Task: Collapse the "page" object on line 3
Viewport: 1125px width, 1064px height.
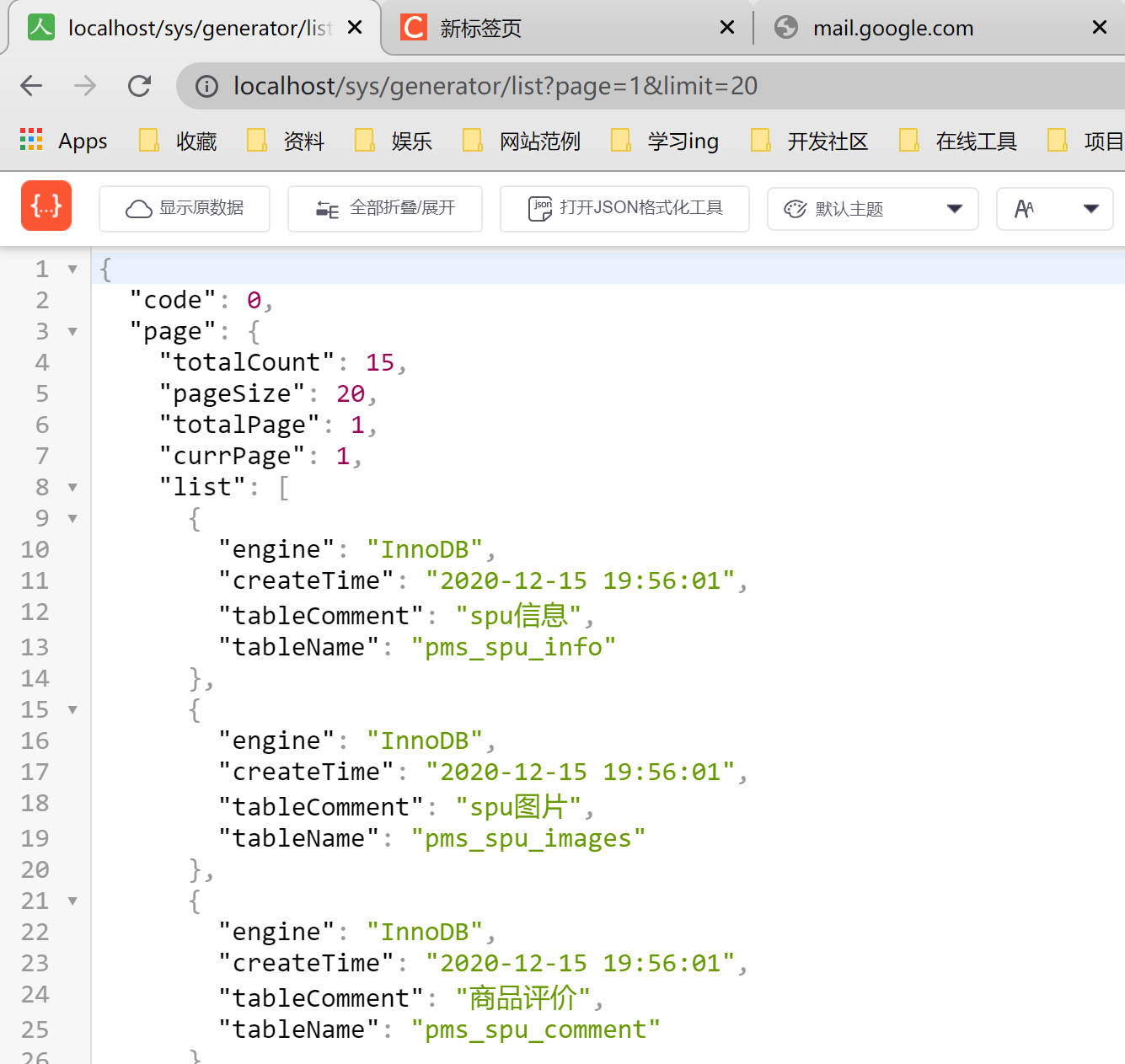Action: (72, 332)
